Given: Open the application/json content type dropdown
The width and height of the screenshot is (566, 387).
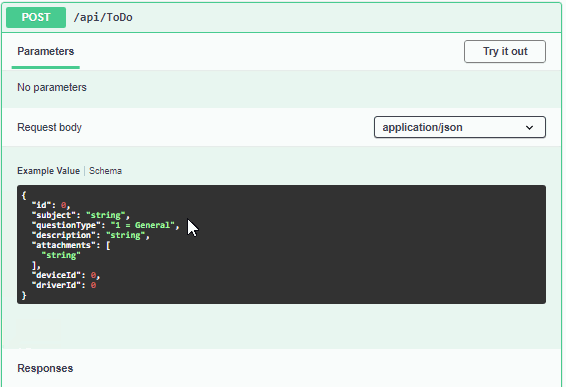Looking at the screenshot, I should coord(460,127).
